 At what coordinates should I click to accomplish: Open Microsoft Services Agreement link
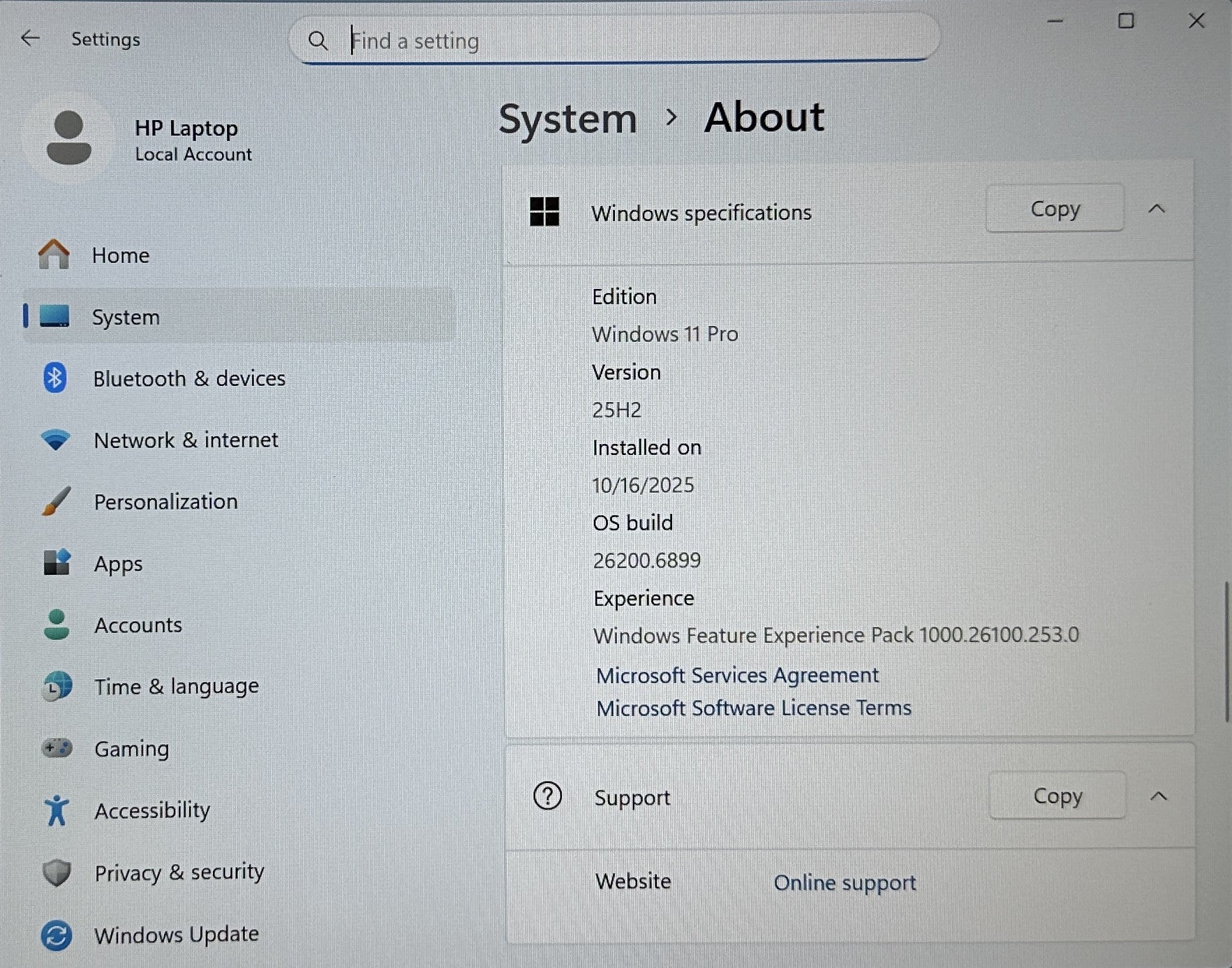point(737,676)
